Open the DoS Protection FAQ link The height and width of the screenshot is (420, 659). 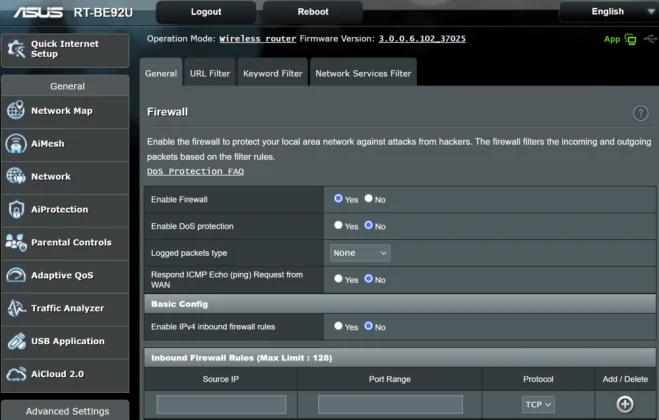pos(195,172)
